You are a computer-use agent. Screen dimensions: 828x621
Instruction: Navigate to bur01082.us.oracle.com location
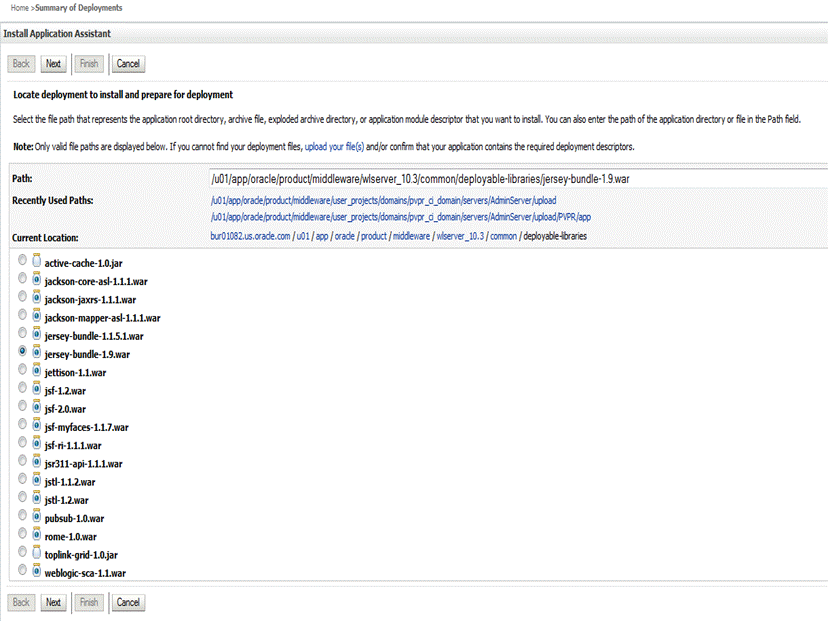click(x=250, y=236)
